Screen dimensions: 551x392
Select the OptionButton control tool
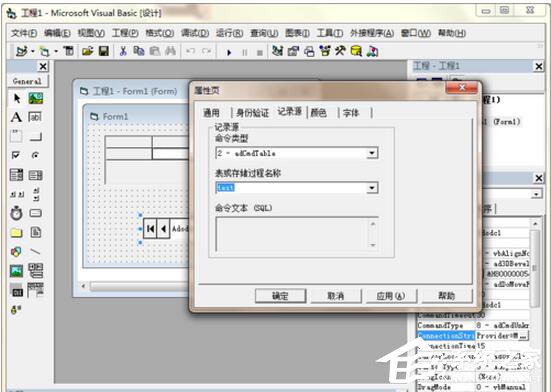pos(35,155)
